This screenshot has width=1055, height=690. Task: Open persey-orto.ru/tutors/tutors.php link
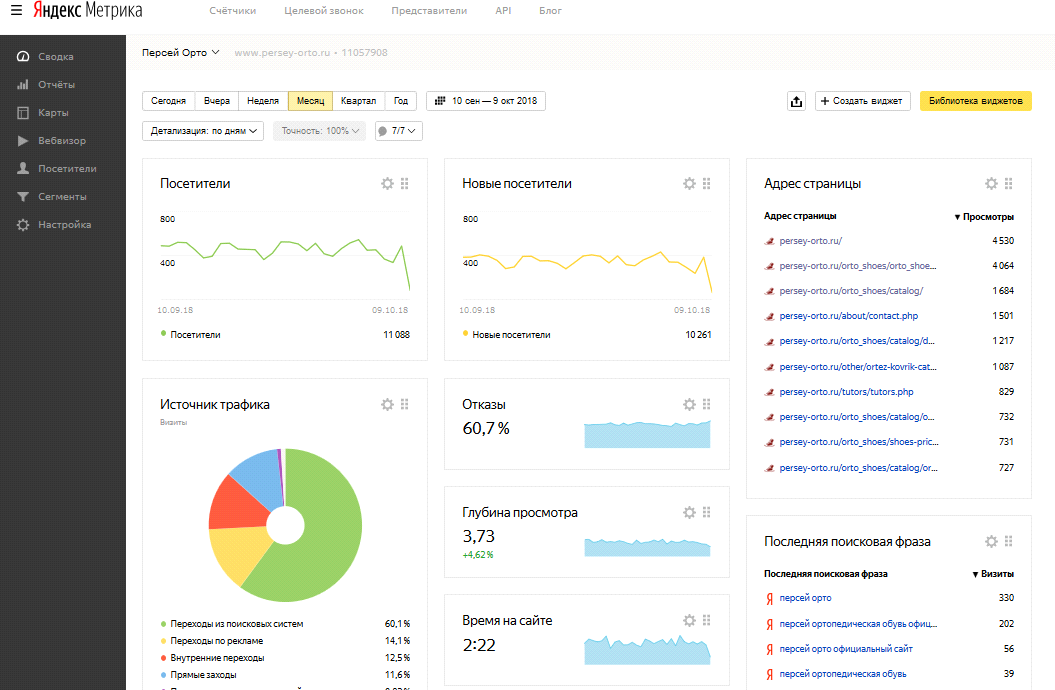click(846, 392)
